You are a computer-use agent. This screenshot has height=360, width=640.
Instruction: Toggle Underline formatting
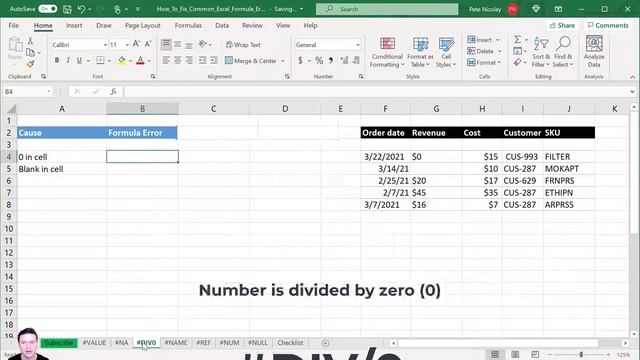pyautogui.click(x=79, y=60)
